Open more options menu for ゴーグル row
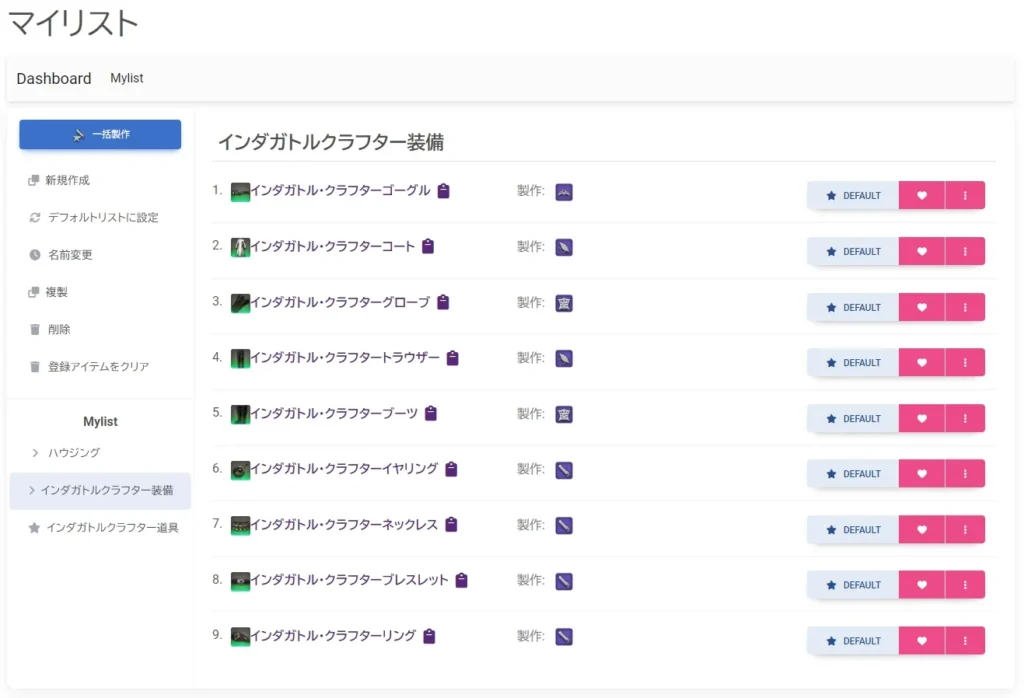The width and height of the screenshot is (1024, 698). [x=965, y=195]
